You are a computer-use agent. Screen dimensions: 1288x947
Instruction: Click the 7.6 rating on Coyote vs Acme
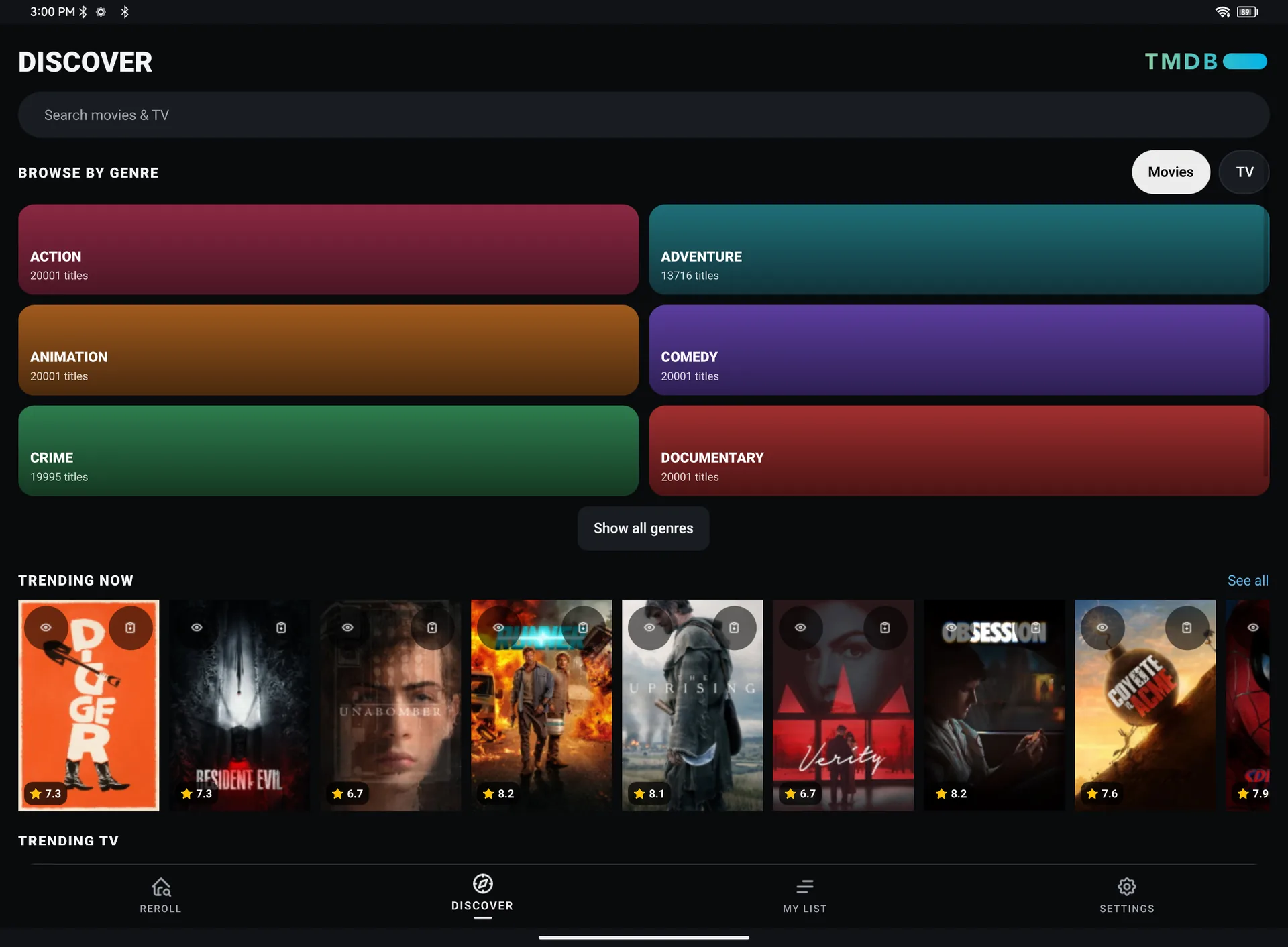[1102, 793]
